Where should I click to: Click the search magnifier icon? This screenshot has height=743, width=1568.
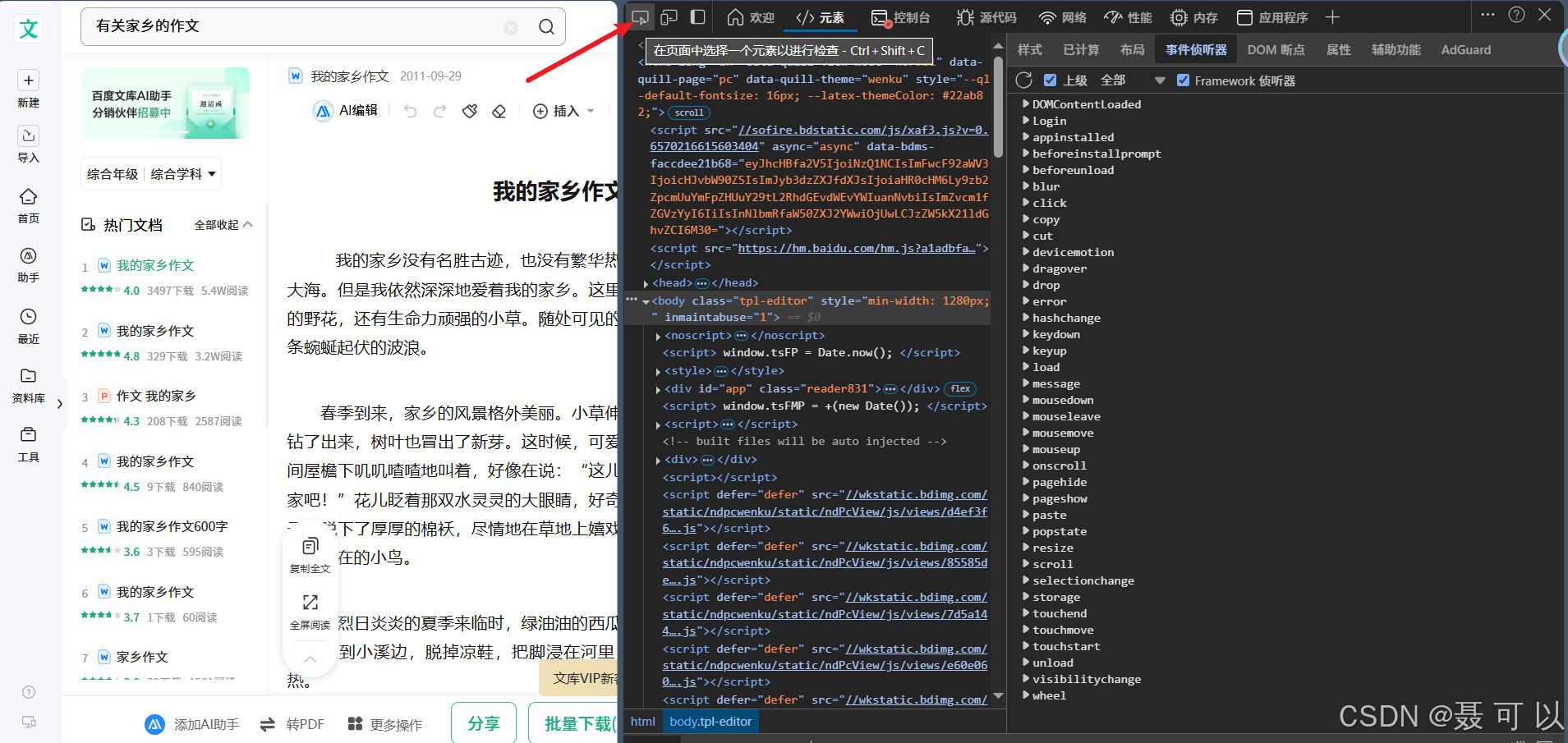click(546, 27)
